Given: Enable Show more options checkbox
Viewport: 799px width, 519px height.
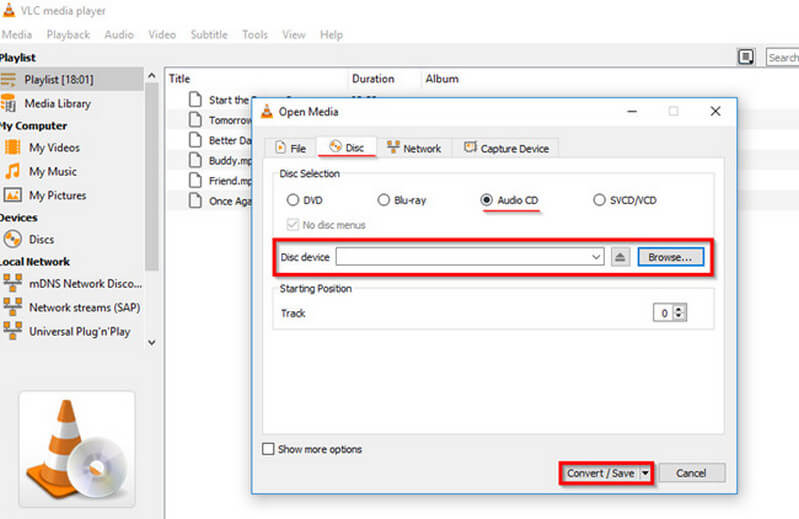Looking at the screenshot, I should (268, 449).
